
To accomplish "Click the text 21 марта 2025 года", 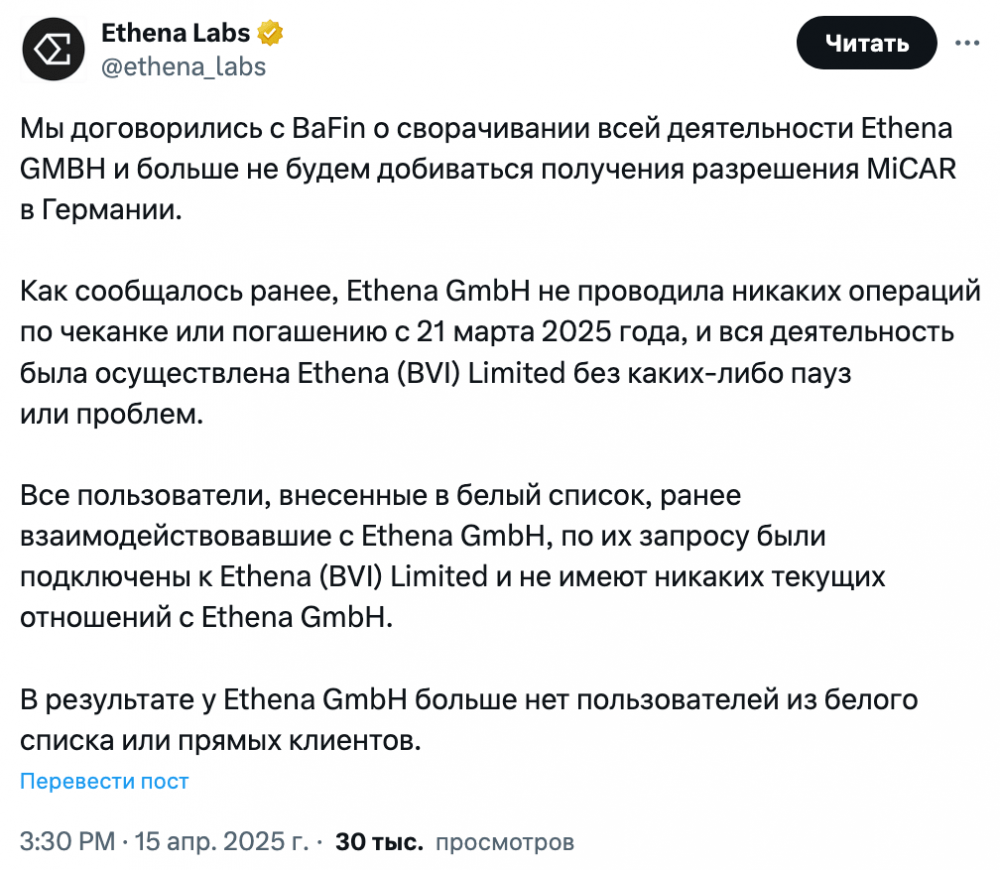I will pyautogui.click(x=552, y=332).
